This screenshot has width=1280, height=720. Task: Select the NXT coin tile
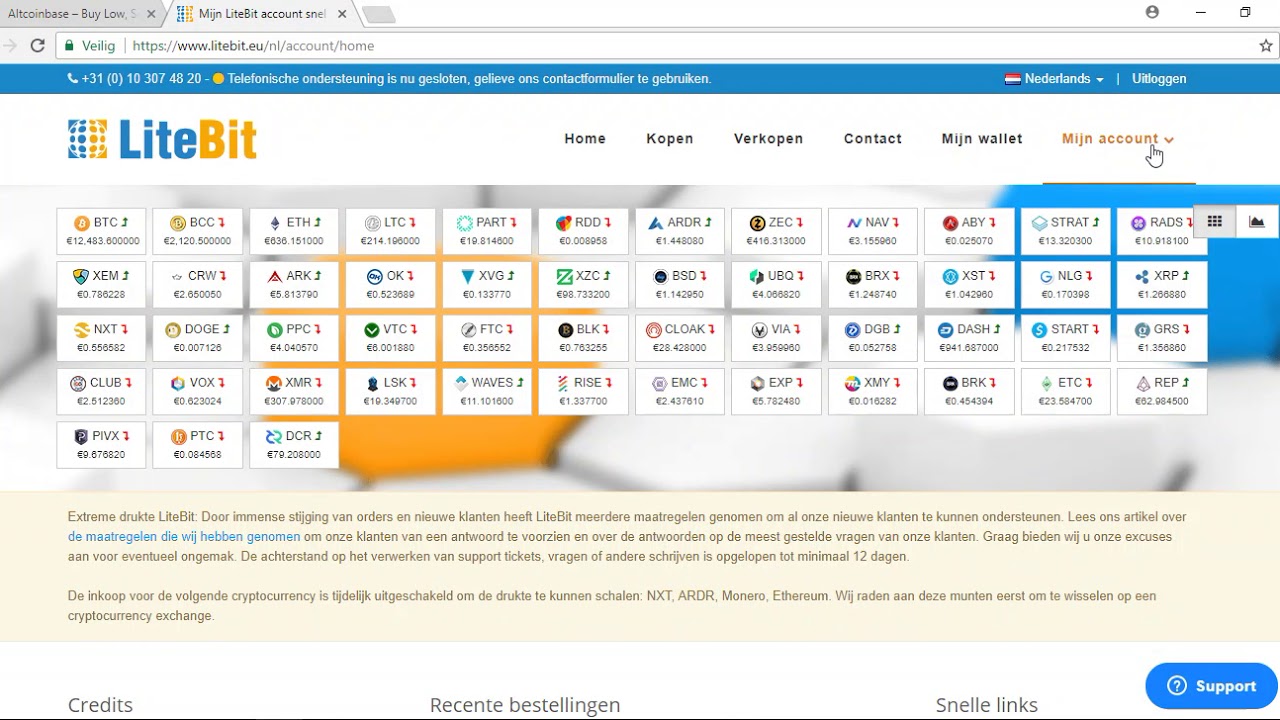click(x=101, y=338)
